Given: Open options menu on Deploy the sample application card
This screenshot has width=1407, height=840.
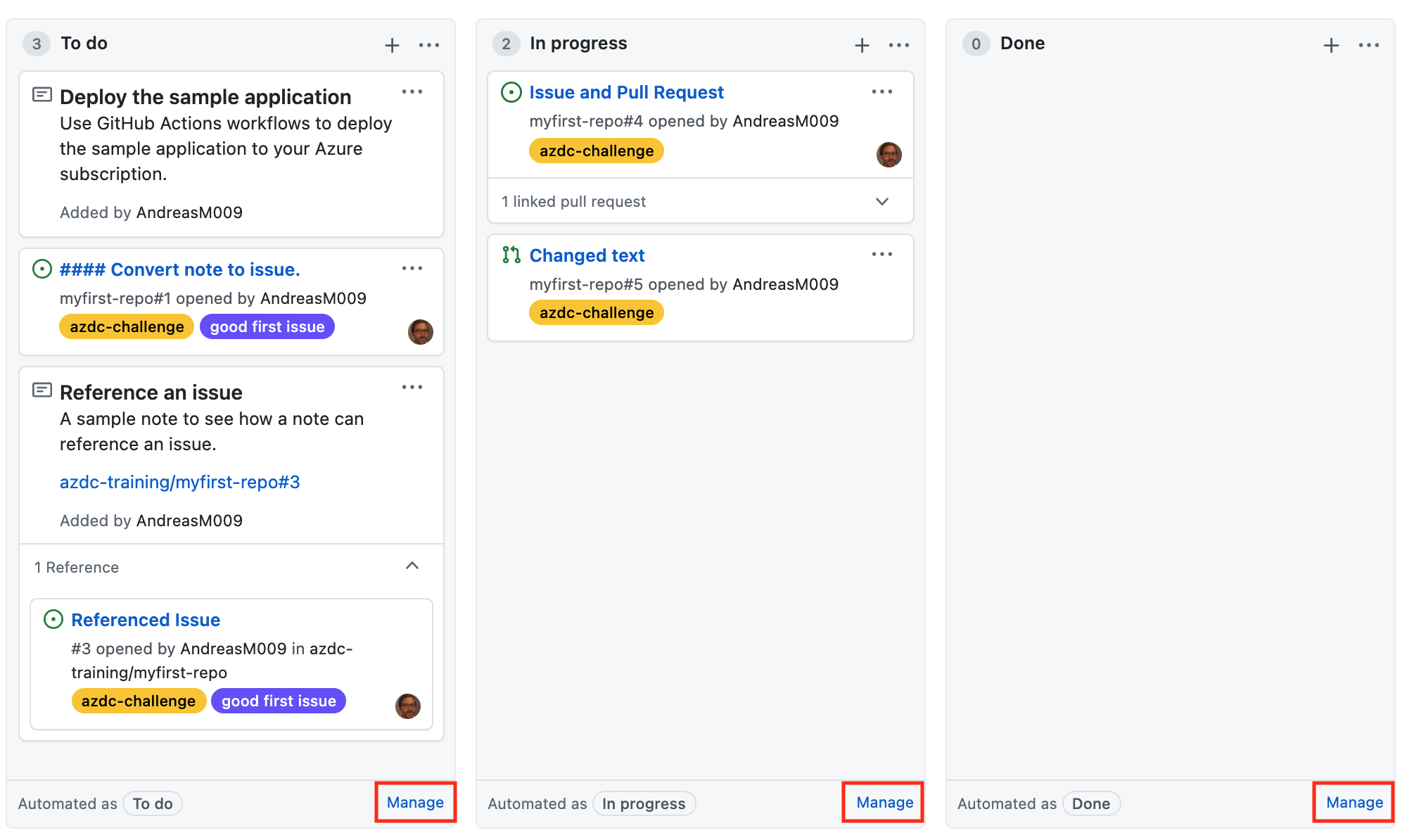Looking at the screenshot, I should (x=413, y=91).
